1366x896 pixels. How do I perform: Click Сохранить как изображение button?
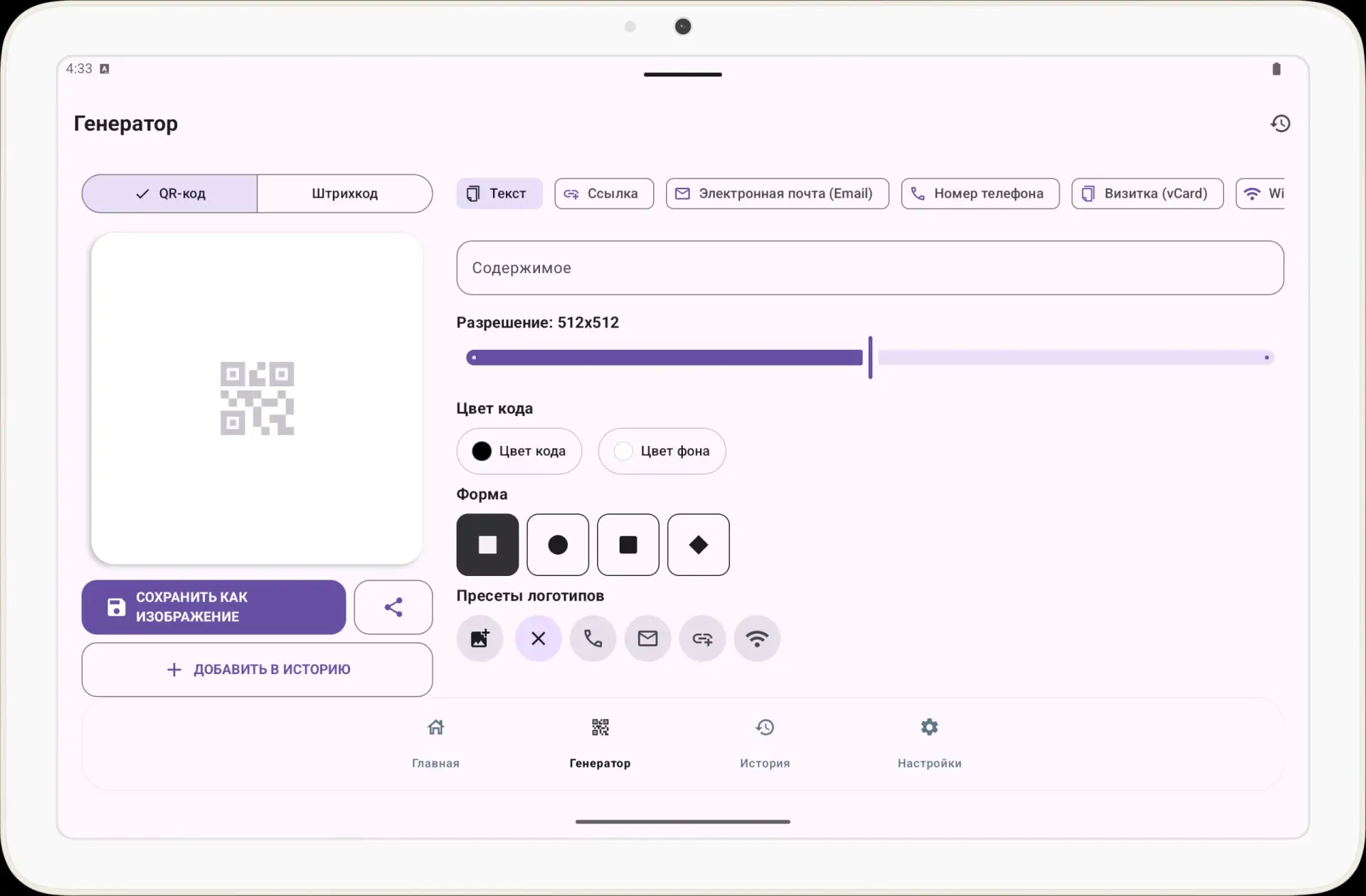(213, 607)
